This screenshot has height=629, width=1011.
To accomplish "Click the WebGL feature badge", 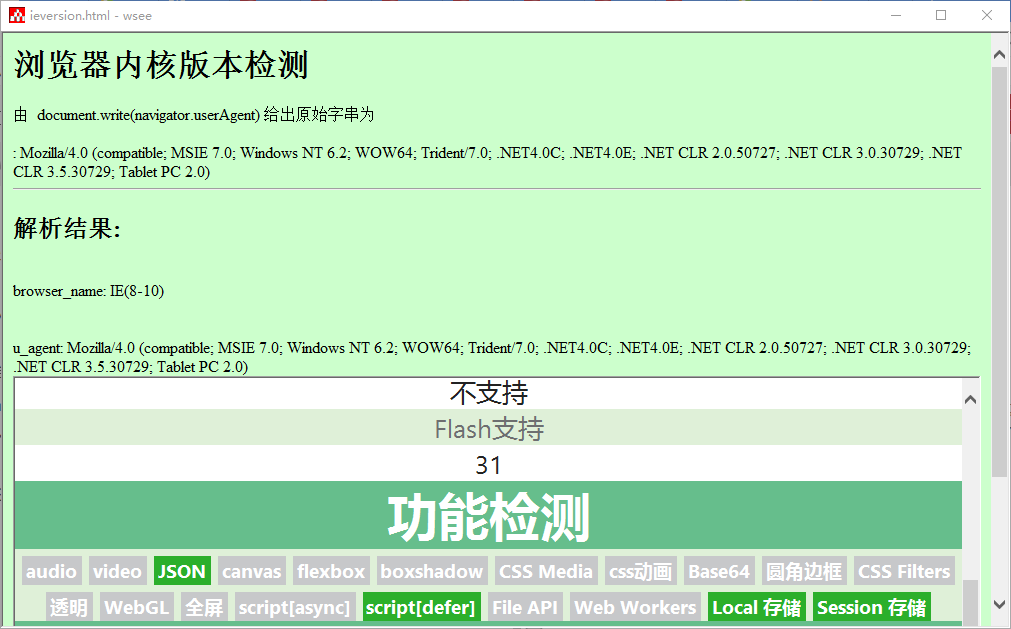I will [x=136, y=606].
